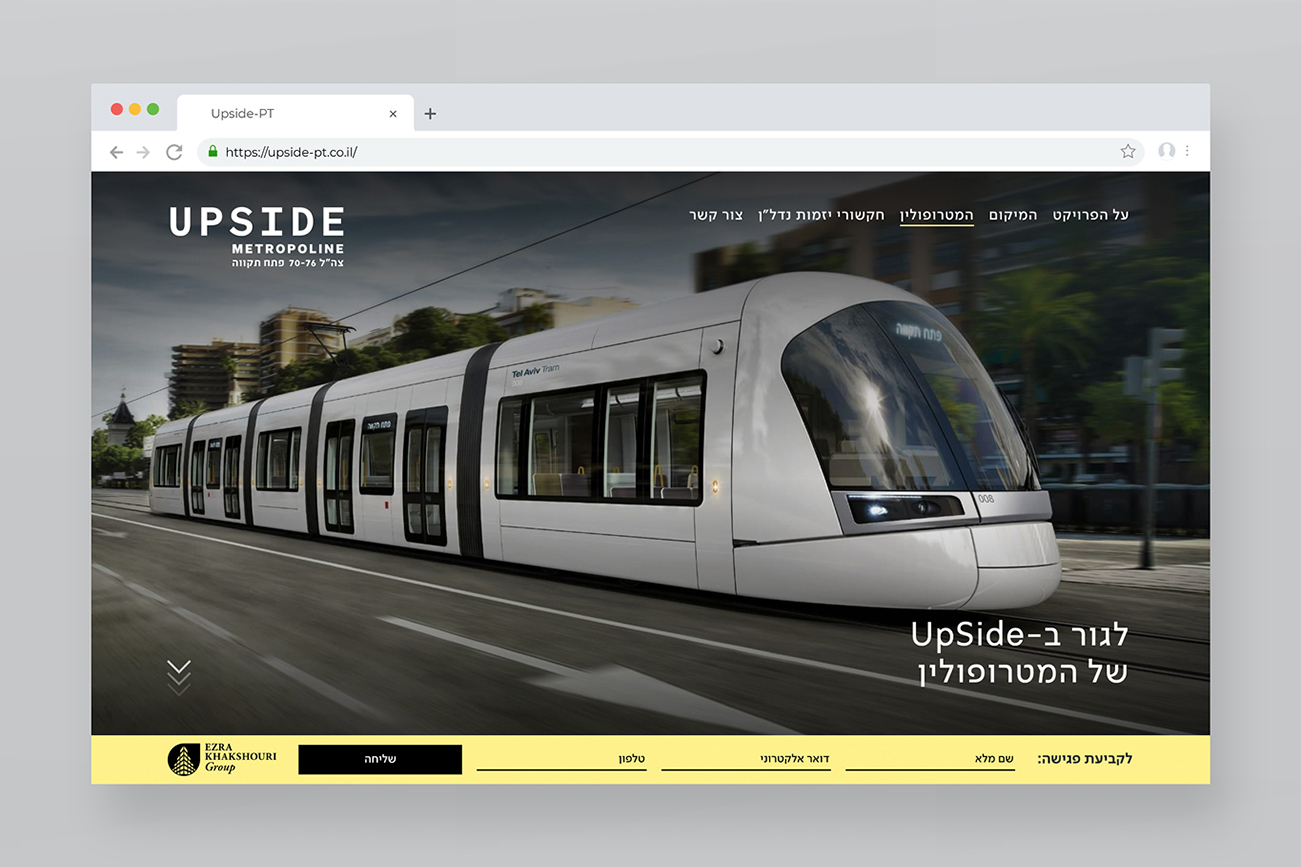This screenshot has height=867, width=1301.
Task: Click the yellow window minimize button
Action: (135, 109)
